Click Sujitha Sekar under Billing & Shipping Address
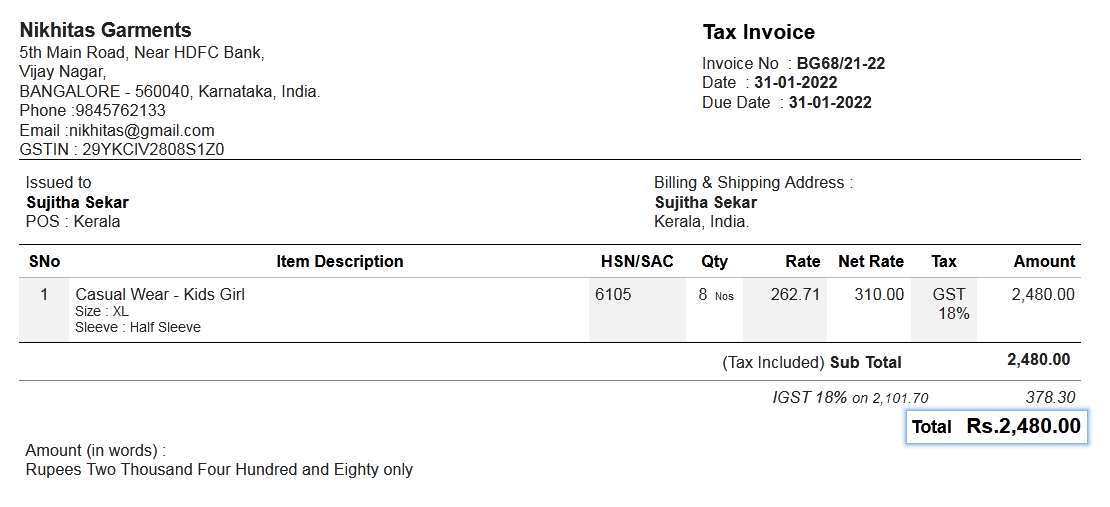The height and width of the screenshot is (507, 1110). [x=706, y=203]
